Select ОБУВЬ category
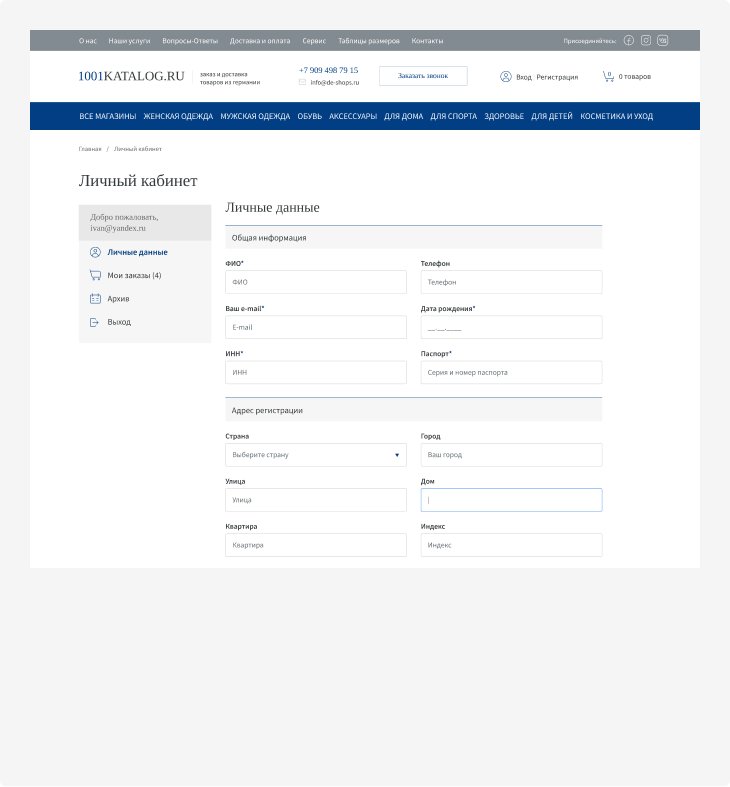The image size is (730, 787). point(310,116)
